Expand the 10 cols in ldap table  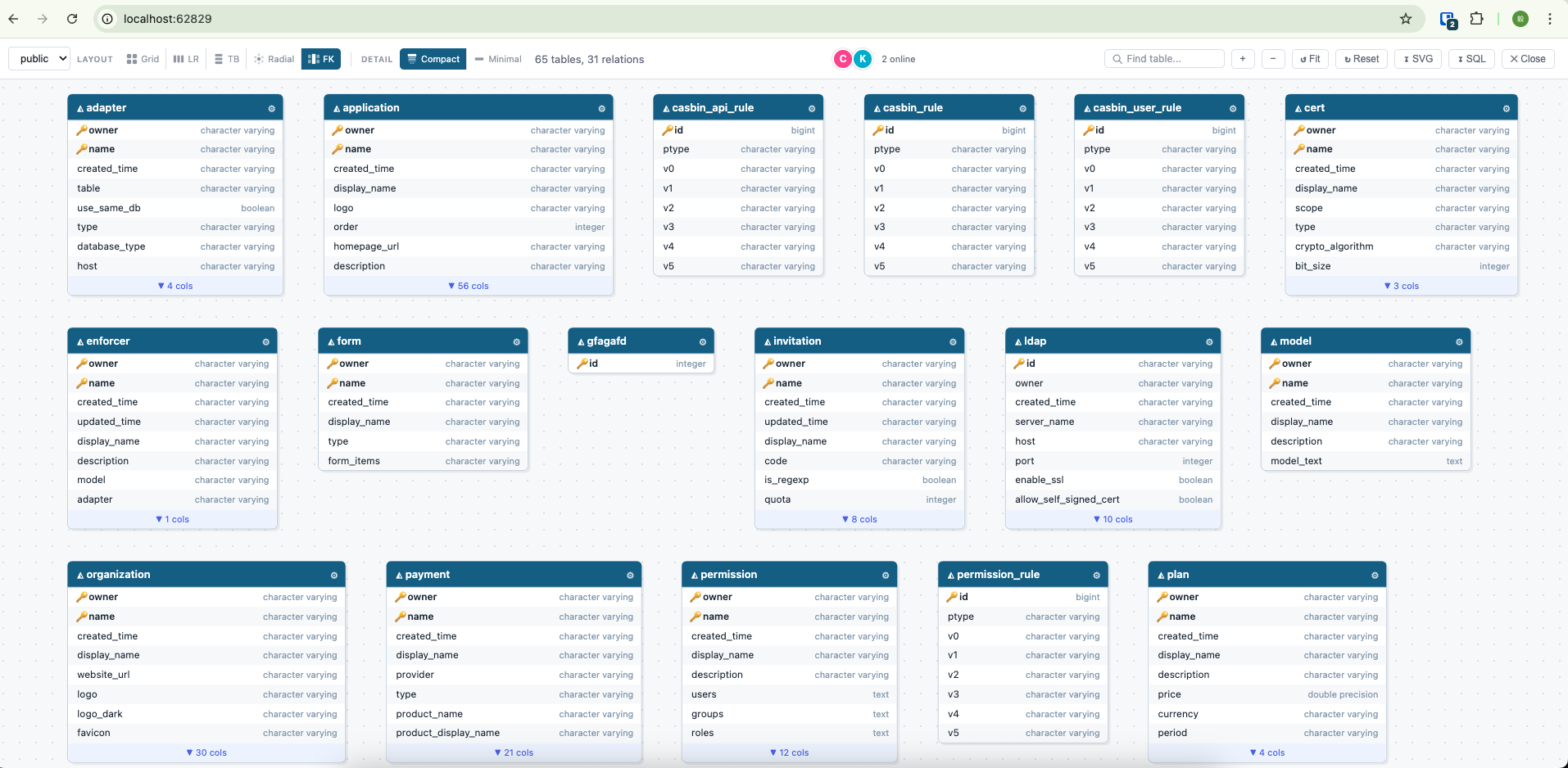(x=1113, y=519)
